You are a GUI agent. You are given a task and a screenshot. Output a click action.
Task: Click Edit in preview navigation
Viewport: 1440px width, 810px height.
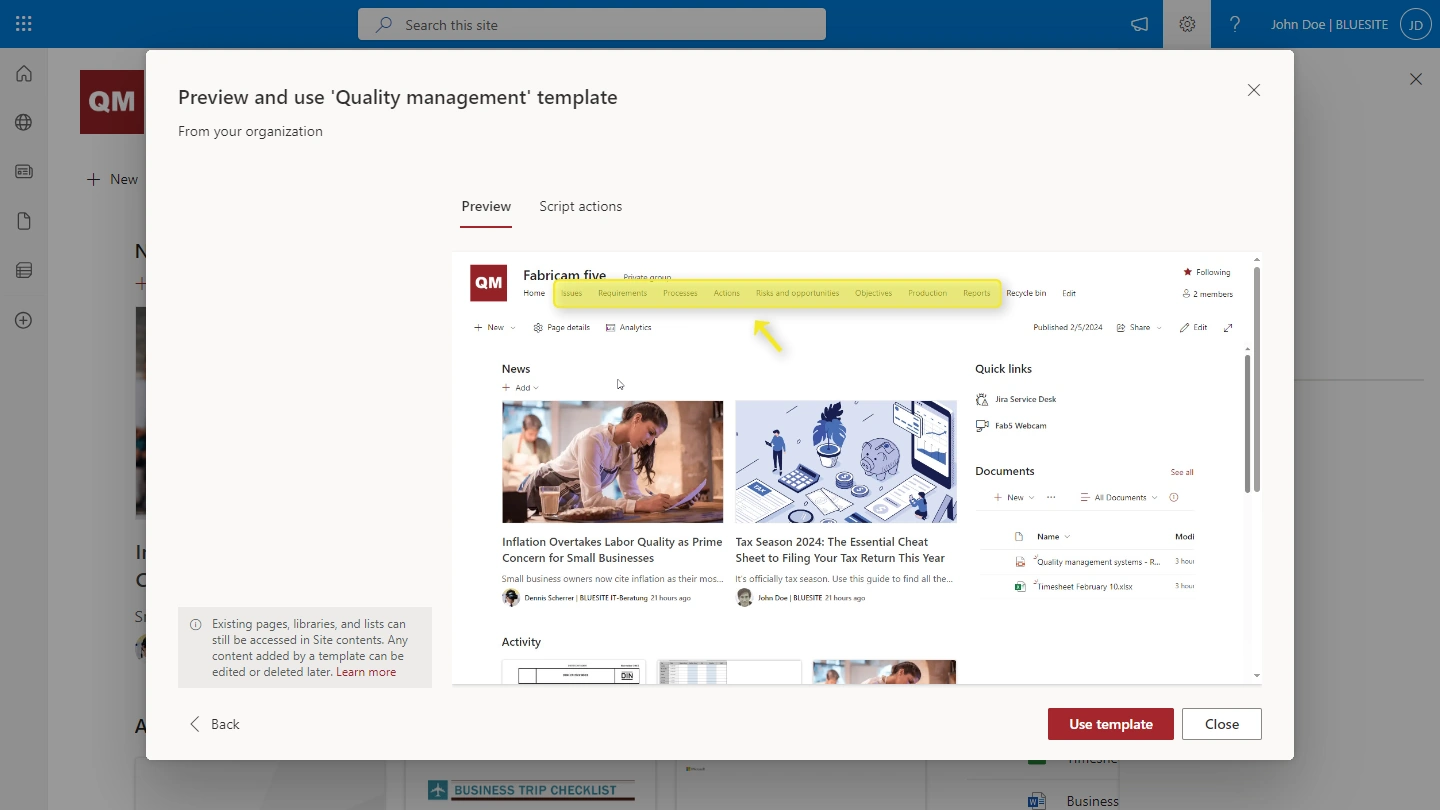[1069, 293]
